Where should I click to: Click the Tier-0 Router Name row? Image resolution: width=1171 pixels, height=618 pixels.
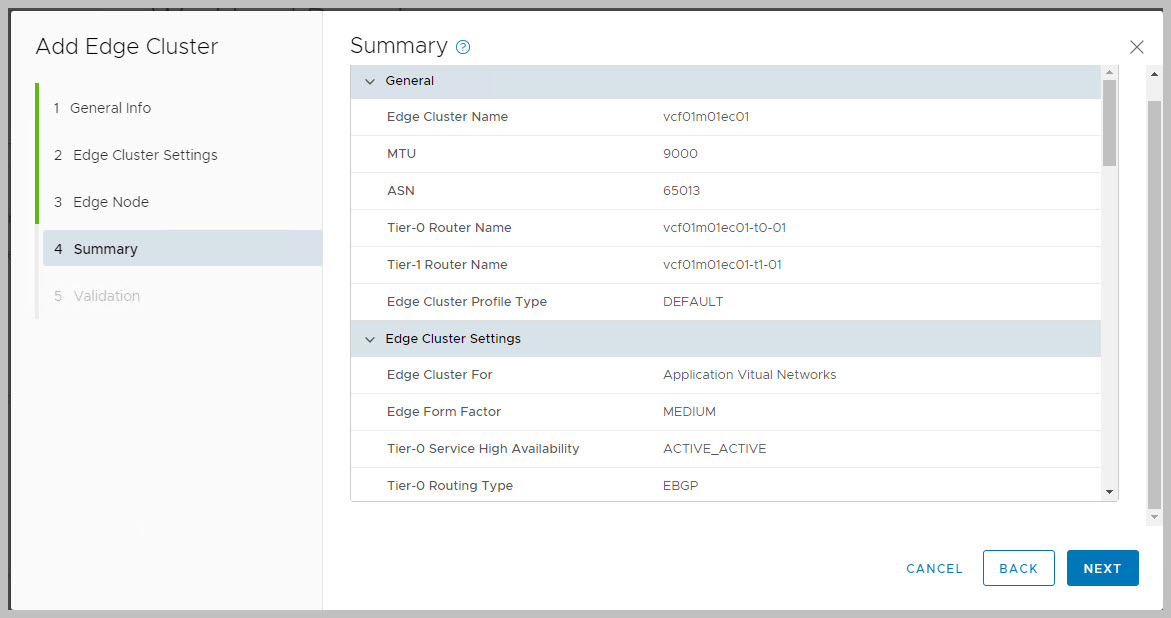coord(725,228)
